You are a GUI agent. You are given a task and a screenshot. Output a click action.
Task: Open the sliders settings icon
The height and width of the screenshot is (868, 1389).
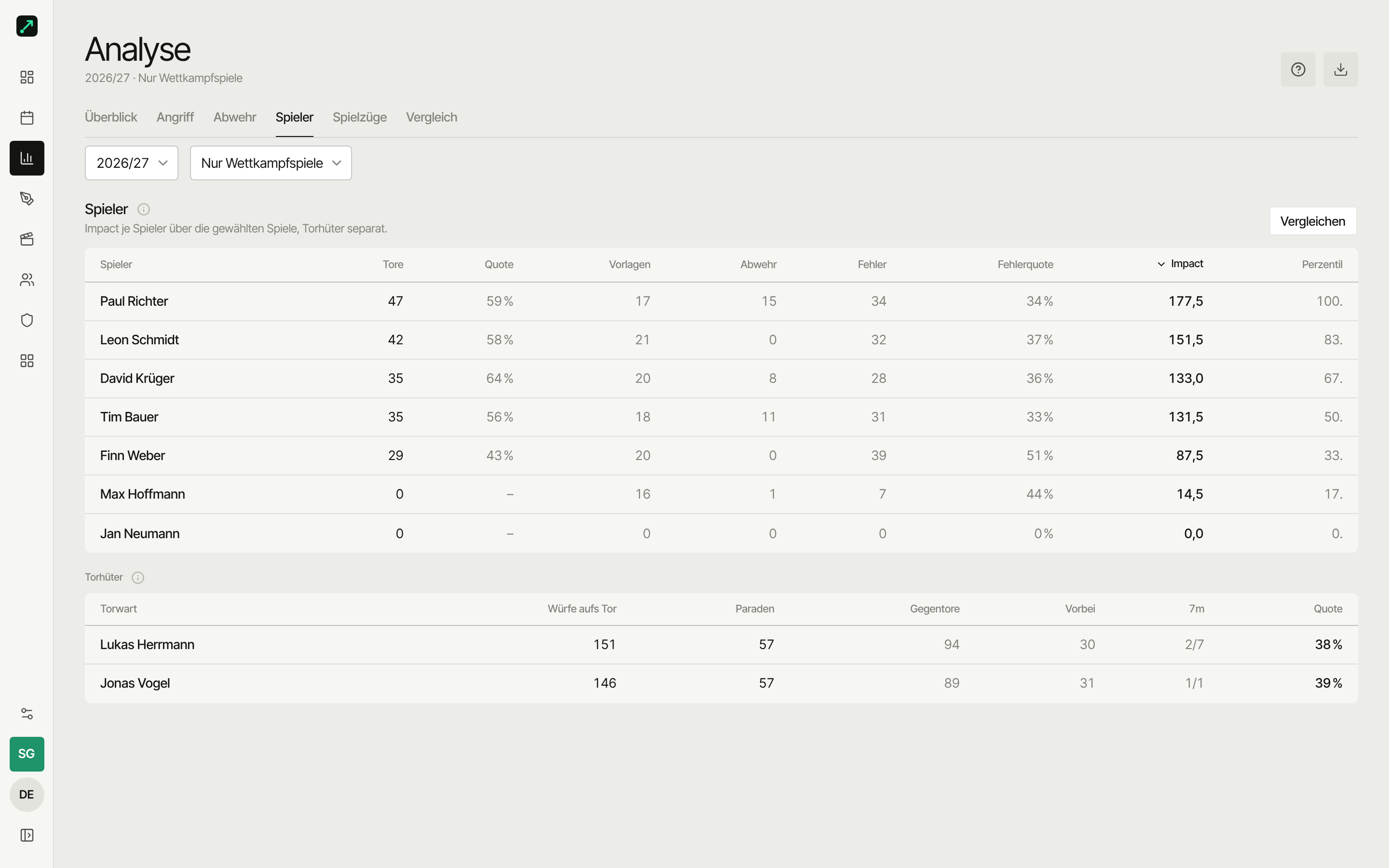tap(27, 714)
